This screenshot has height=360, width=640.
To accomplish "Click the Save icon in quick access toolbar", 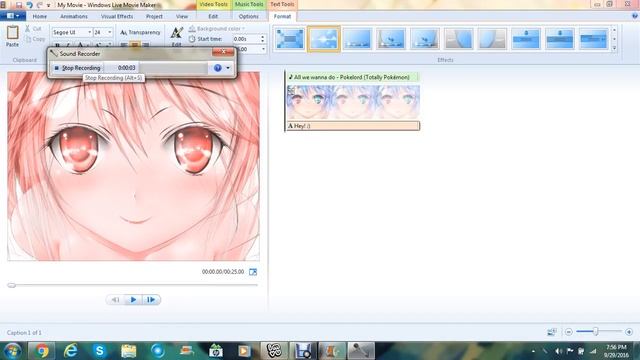I will [19, 5].
